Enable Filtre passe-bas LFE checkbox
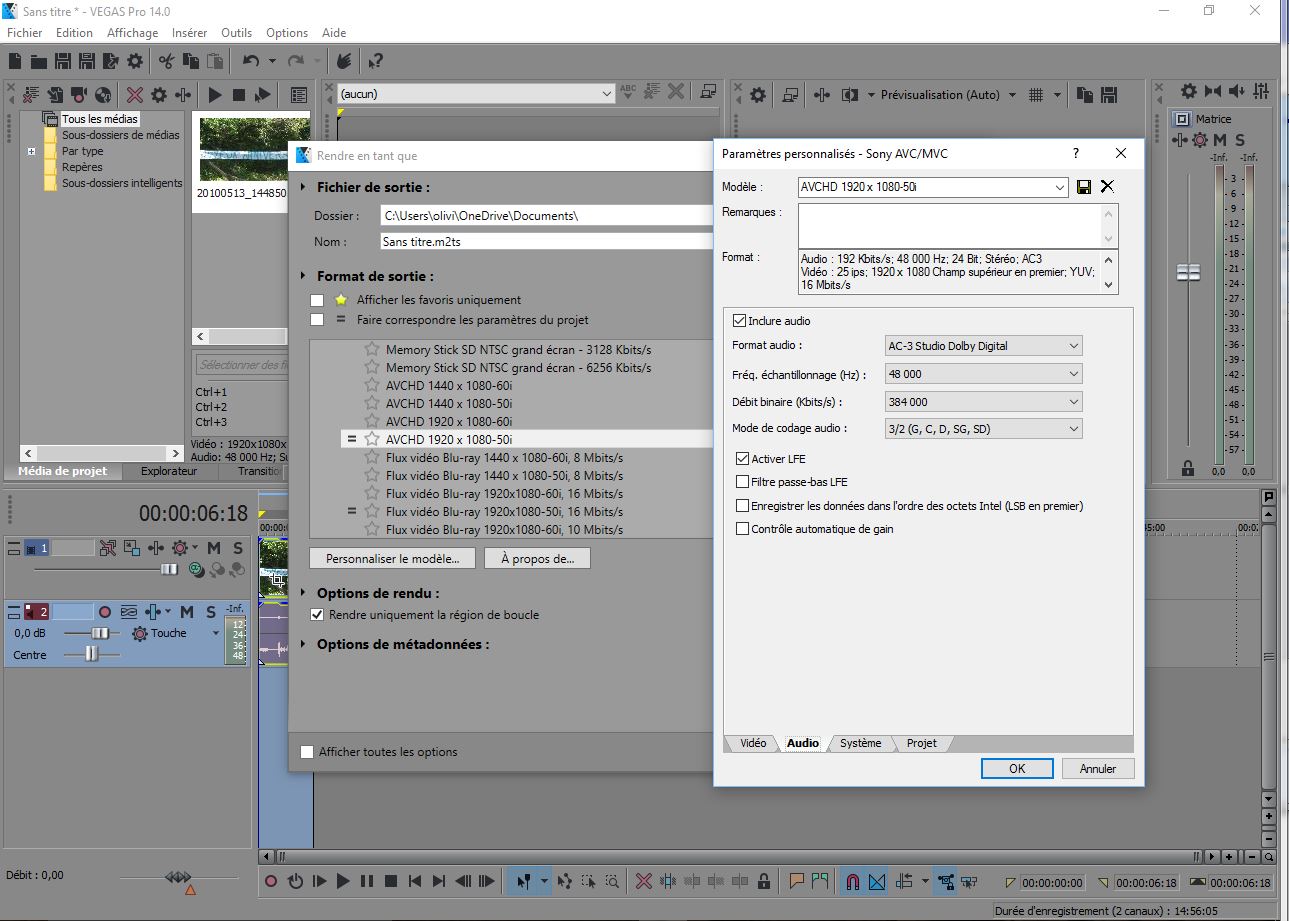The height and width of the screenshot is (921, 1289). click(742, 482)
